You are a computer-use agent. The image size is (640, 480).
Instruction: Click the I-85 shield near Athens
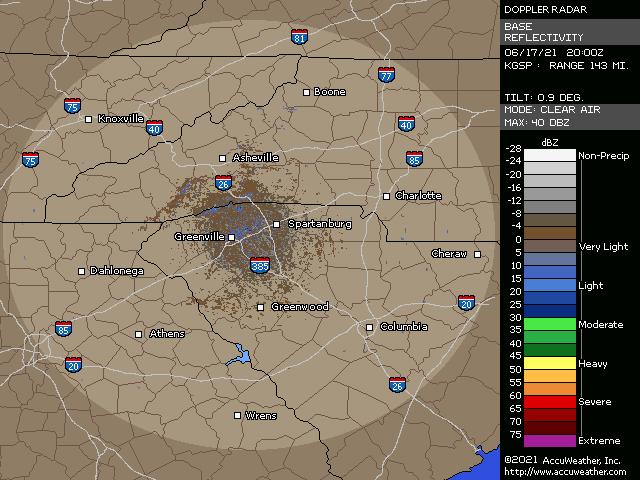tap(64, 328)
